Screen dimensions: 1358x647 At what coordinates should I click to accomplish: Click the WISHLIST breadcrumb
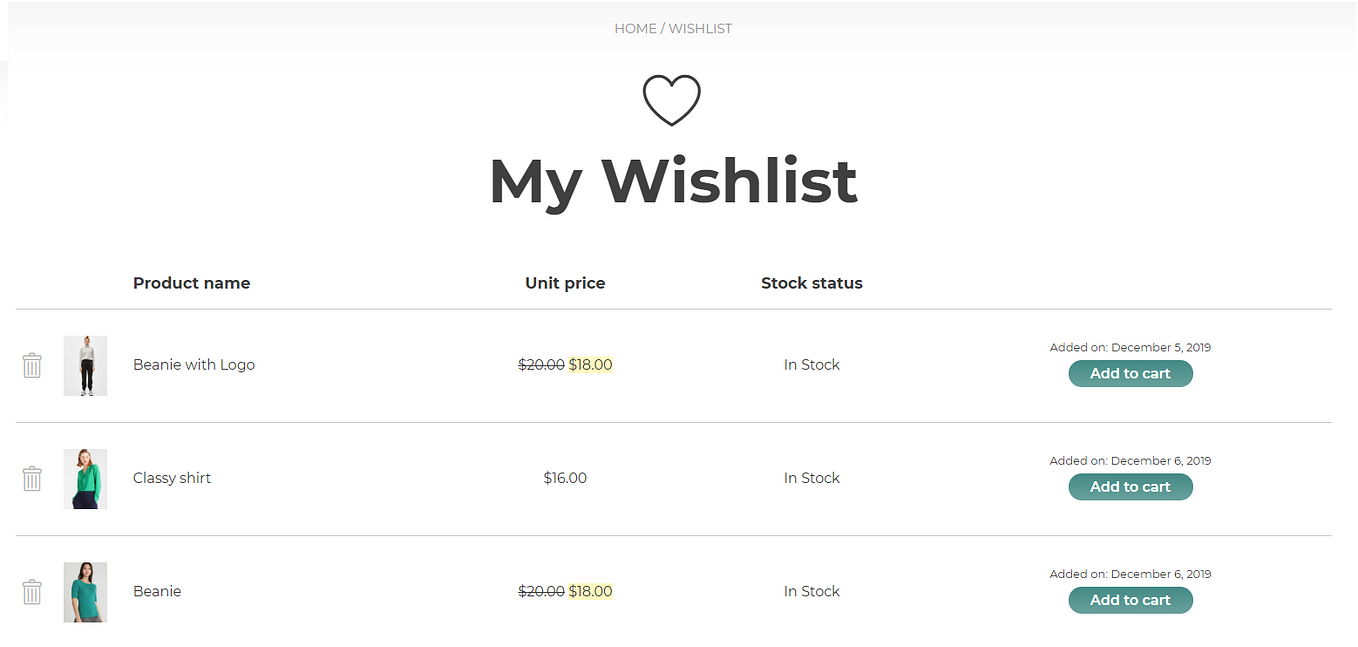700,29
